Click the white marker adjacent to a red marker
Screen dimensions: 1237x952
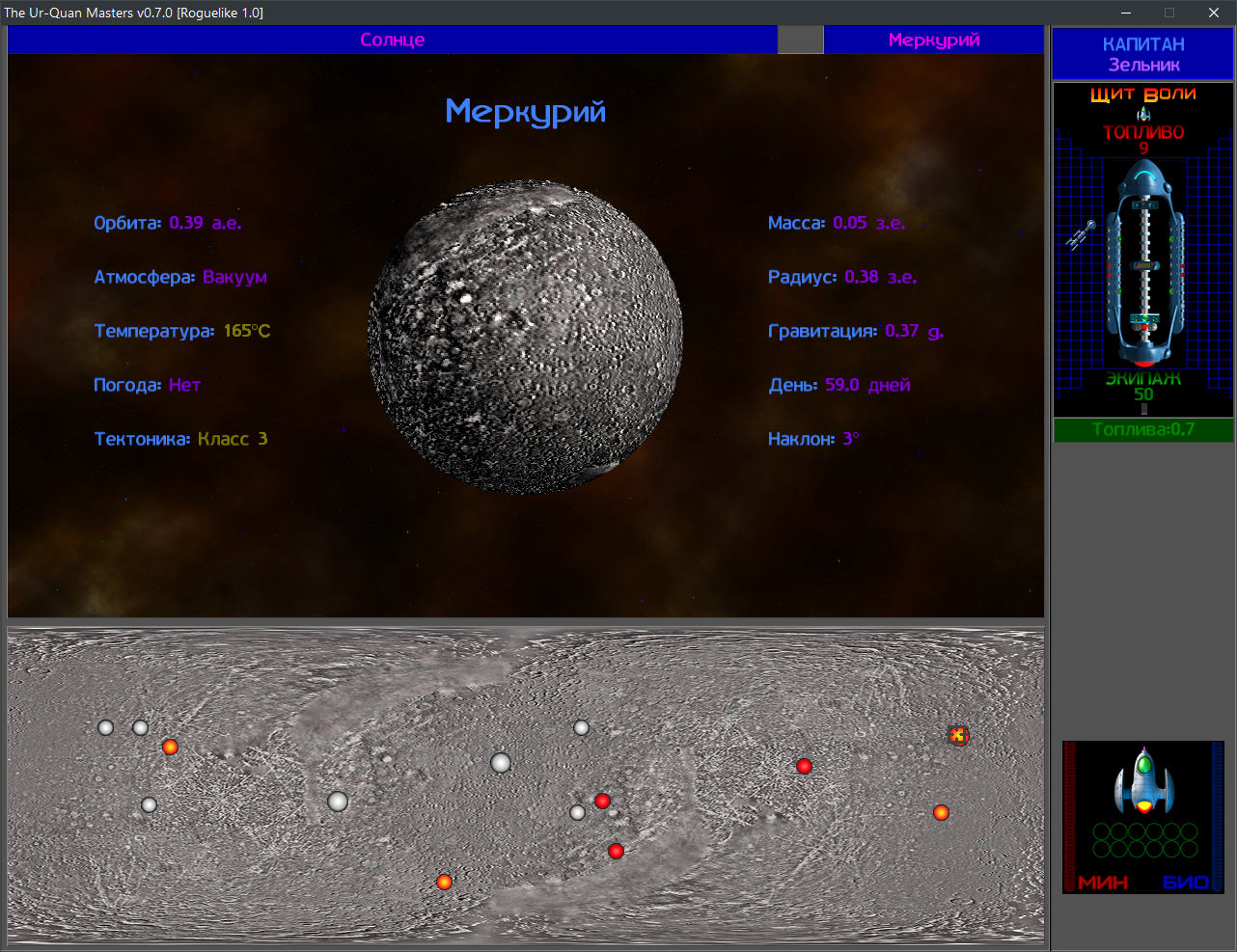[x=577, y=812]
